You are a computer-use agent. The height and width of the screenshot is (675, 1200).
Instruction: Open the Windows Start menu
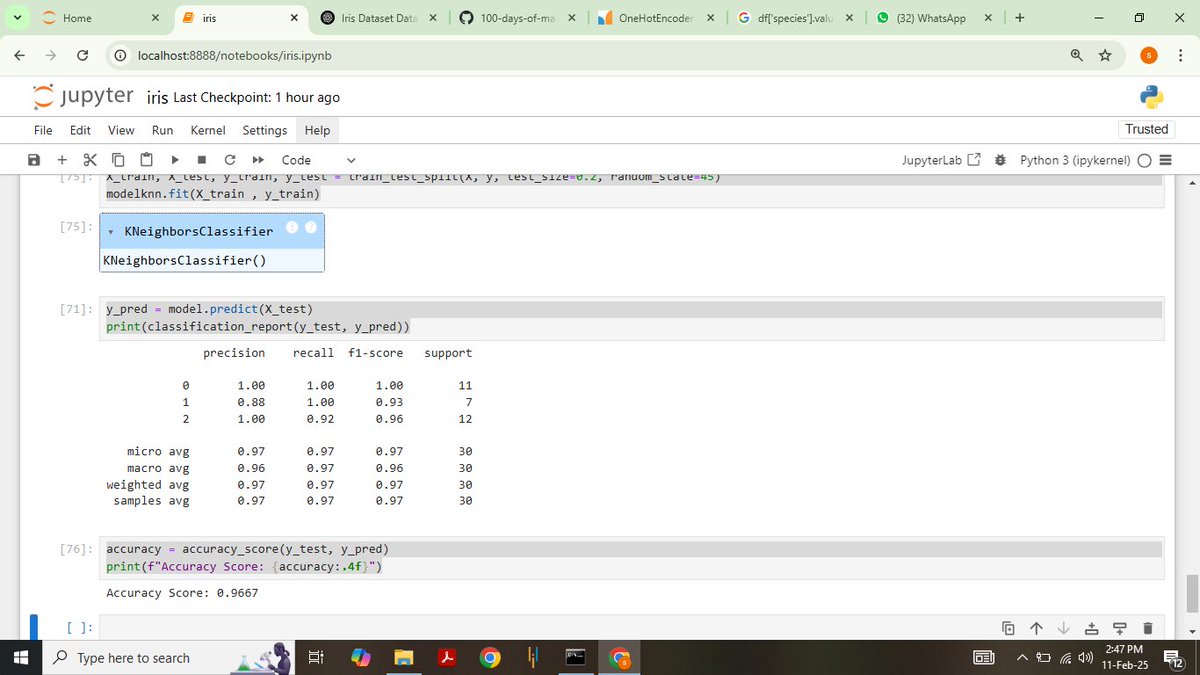pos(20,657)
